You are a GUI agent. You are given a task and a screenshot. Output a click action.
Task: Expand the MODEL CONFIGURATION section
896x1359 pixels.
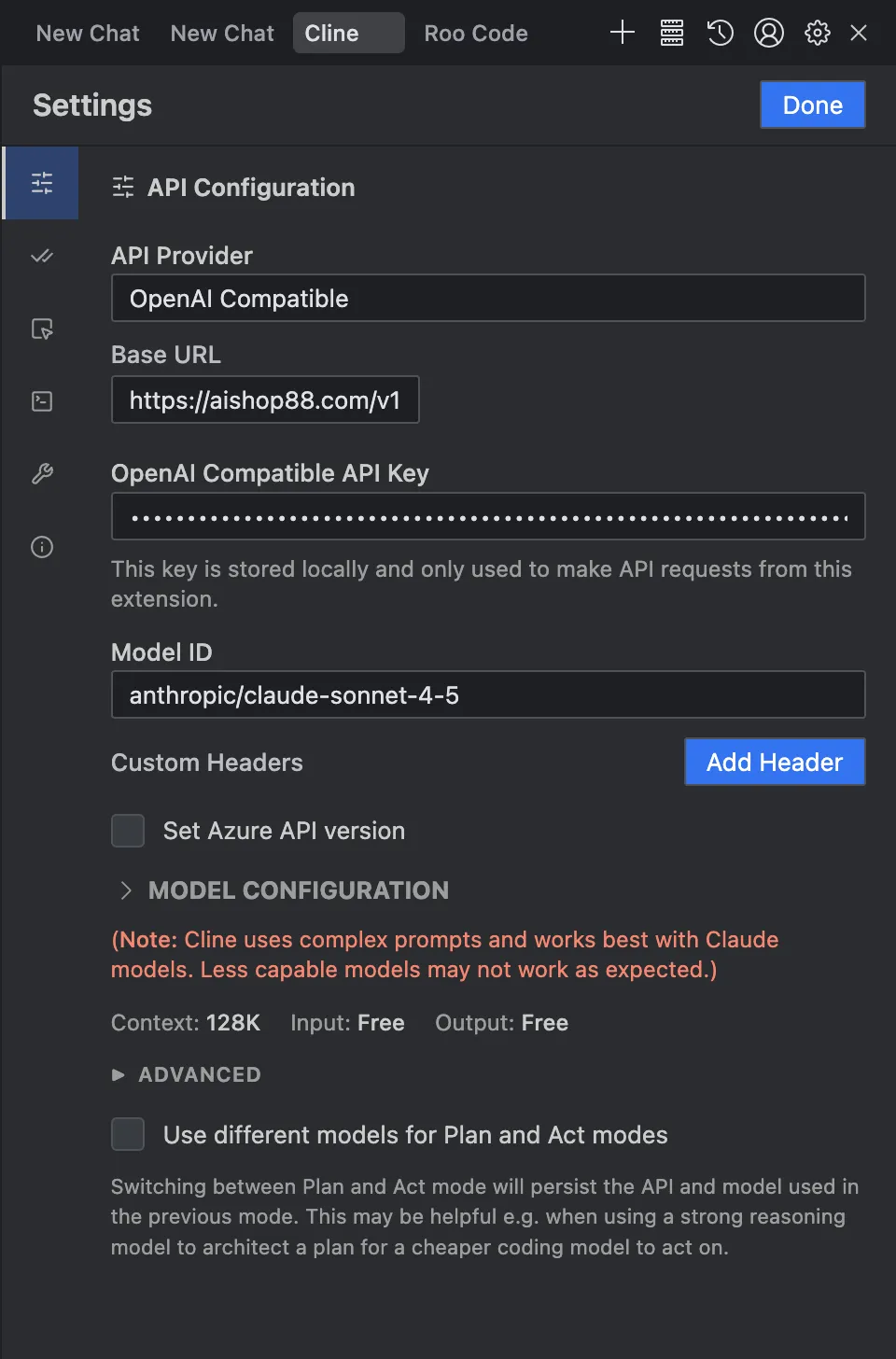(280, 890)
